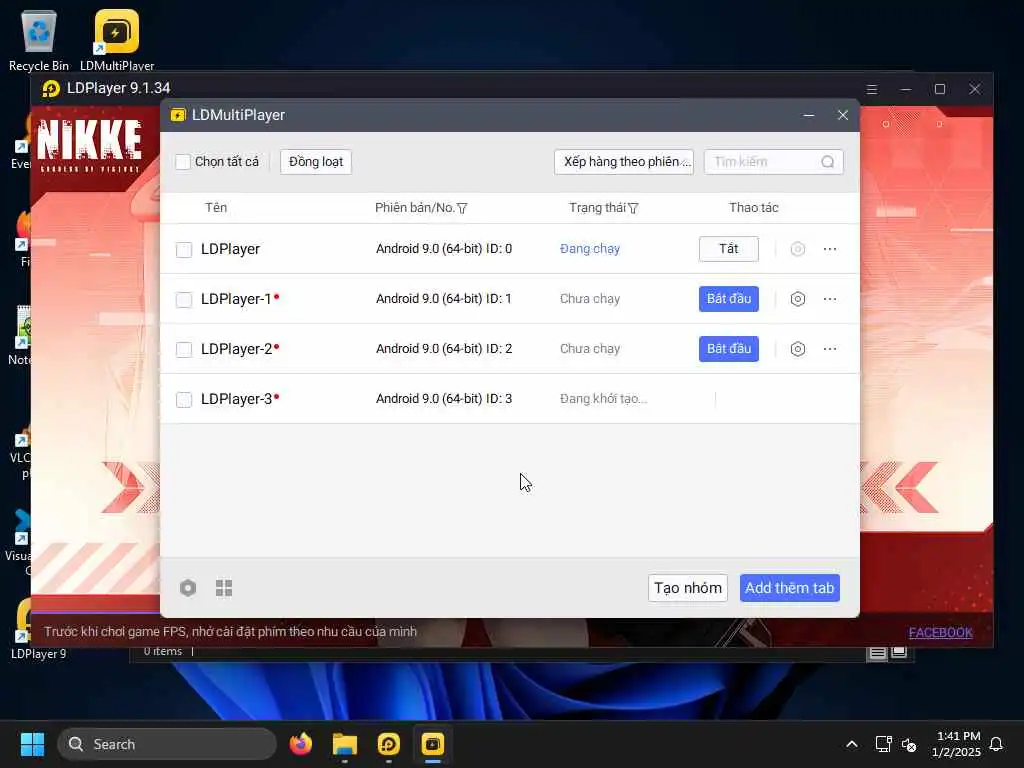Click the filter icon beside Phiên bản/No.
1024x768 pixels.
[x=462, y=208]
